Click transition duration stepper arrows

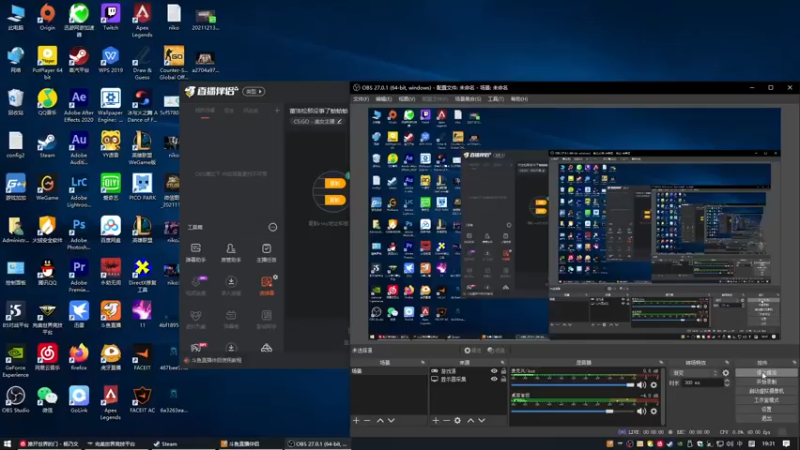point(727,383)
